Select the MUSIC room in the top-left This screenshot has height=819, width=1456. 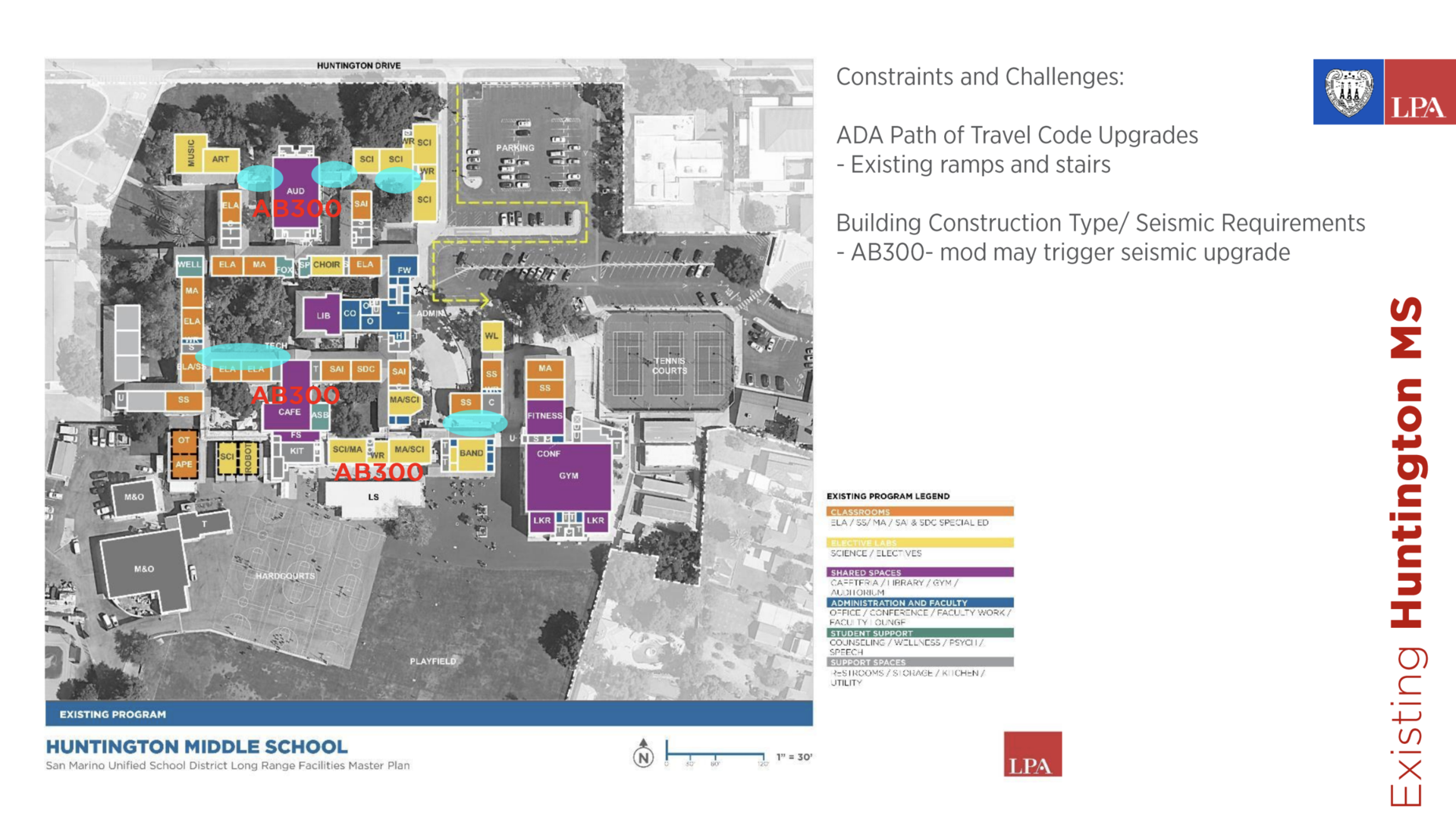click(x=192, y=153)
